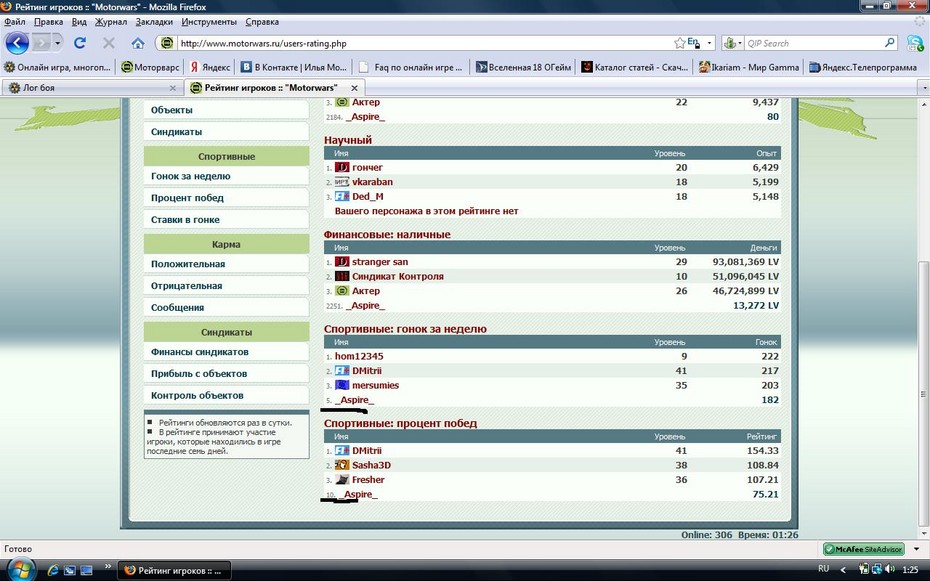The width and height of the screenshot is (930, 581).
Task: Open the search engine selector dropdown
Action: coord(733,43)
